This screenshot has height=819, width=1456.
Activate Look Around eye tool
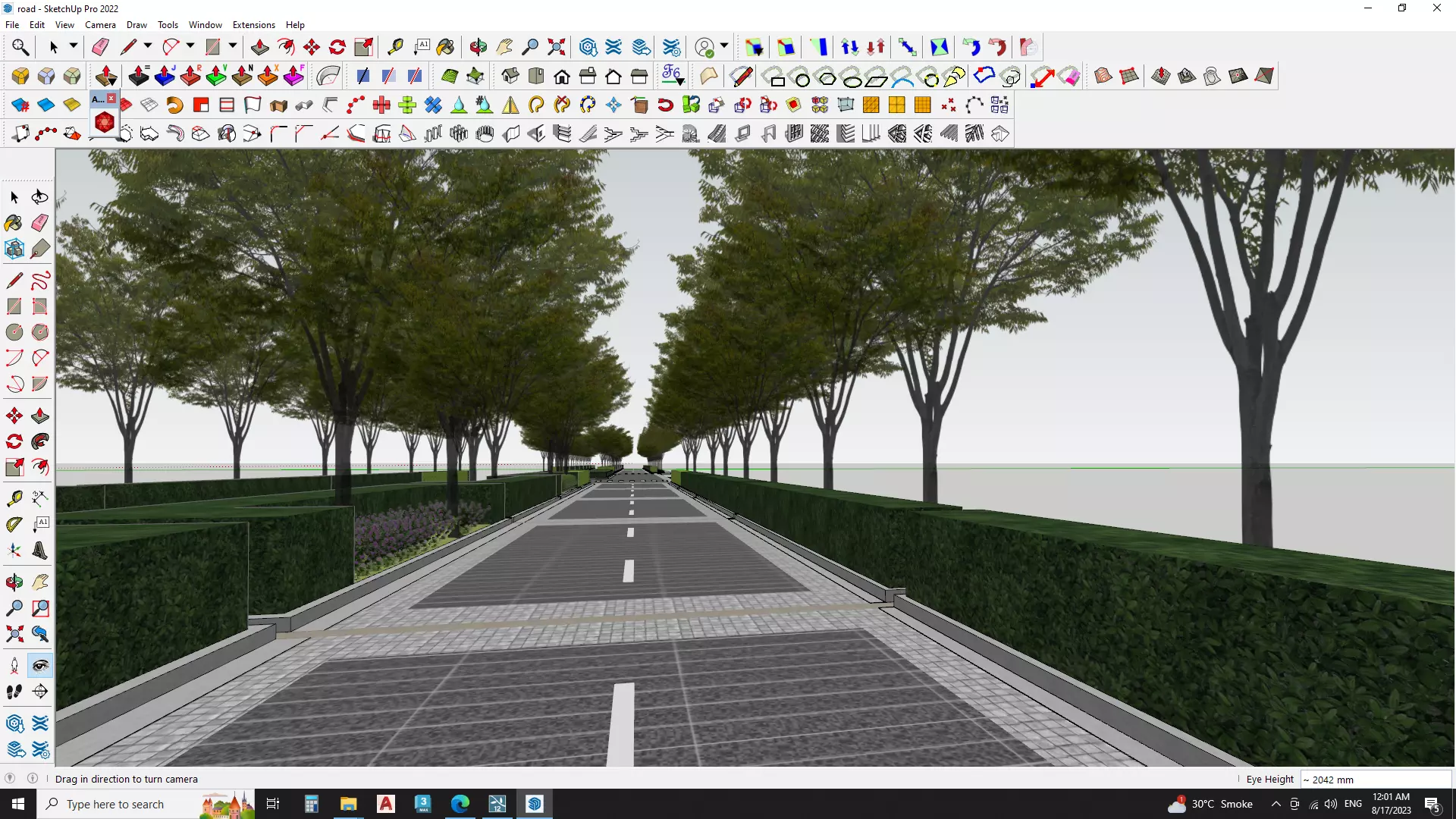tap(40, 666)
